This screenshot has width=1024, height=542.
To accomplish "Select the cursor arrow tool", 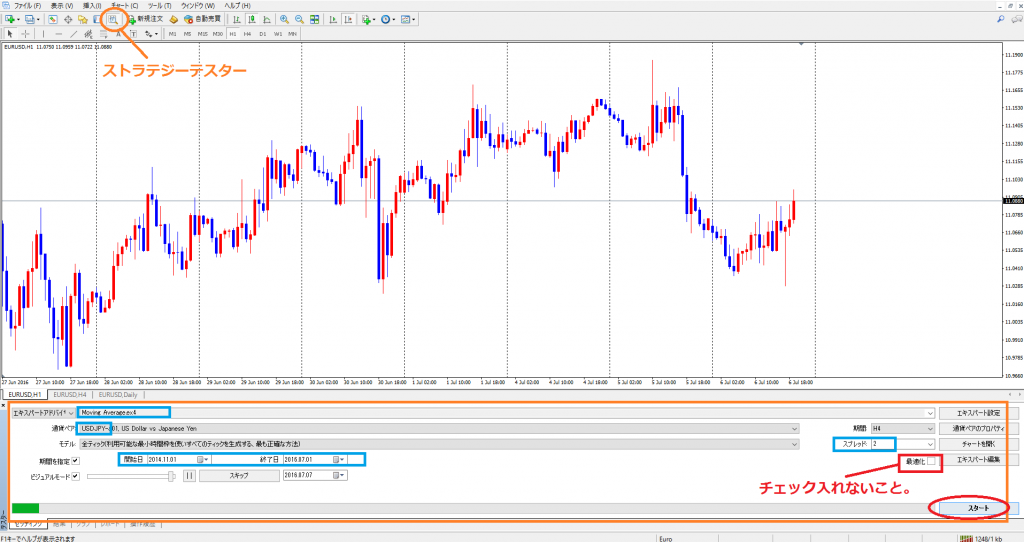I will pyautogui.click(x=10, y=33).
